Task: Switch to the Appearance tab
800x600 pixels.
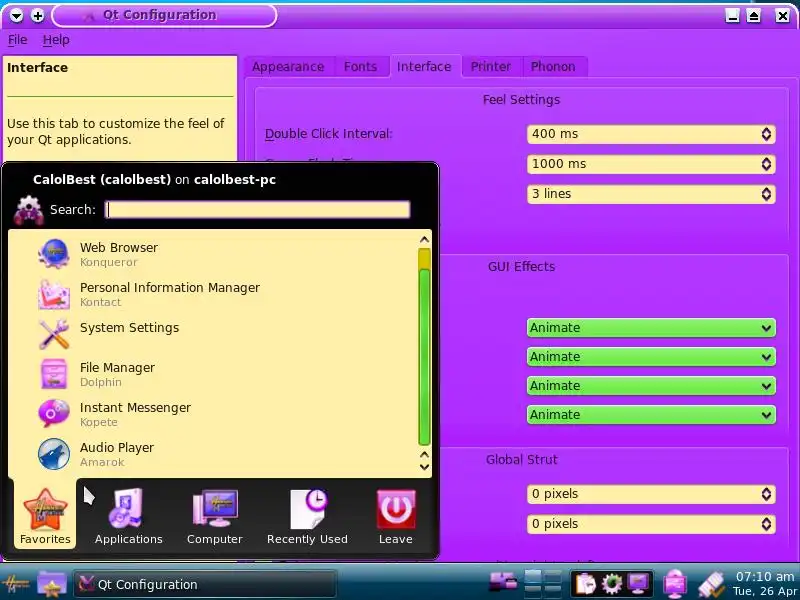Action: click(288, 67)
